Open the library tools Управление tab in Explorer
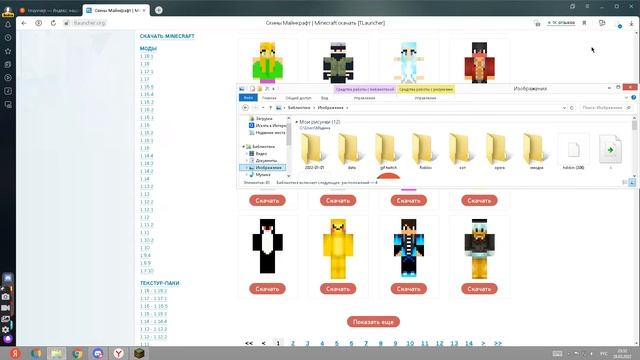Image resolution: width=640 pixels, height=360 pixels. click(x=364, y=98)
